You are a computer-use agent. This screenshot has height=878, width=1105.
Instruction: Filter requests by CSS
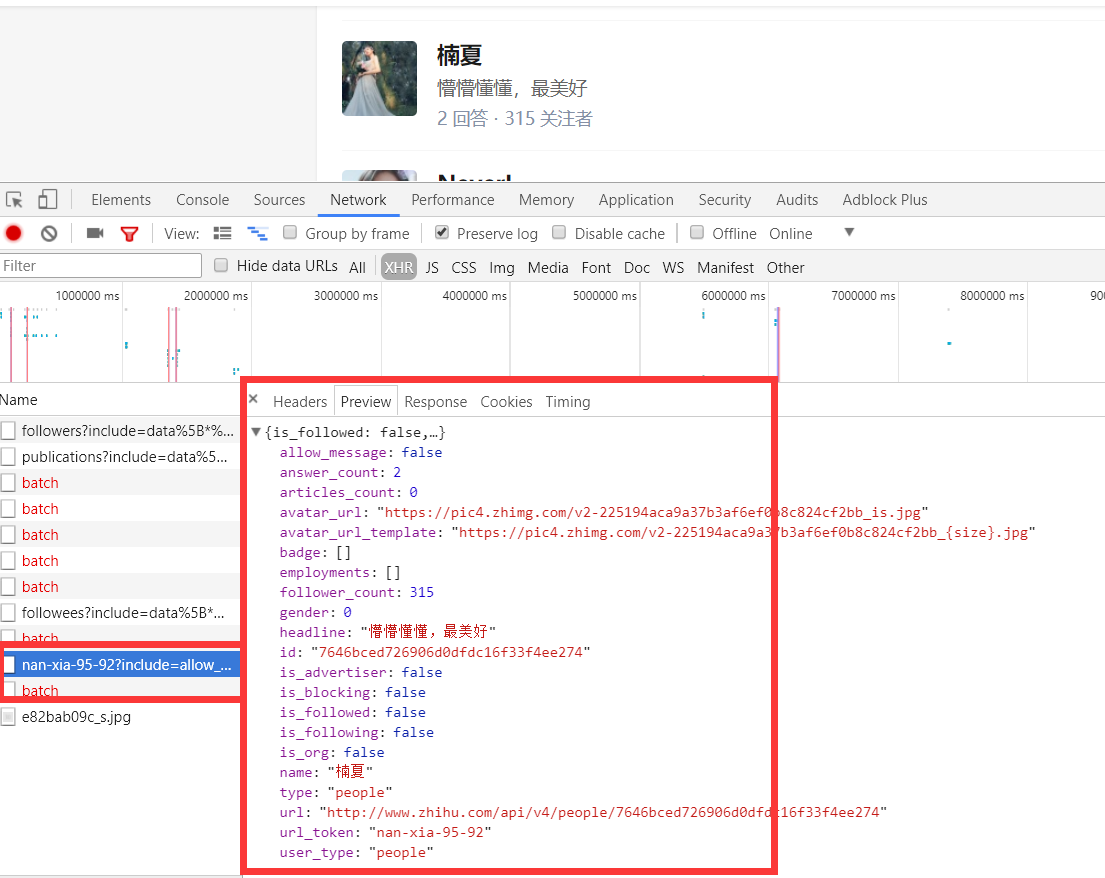click(464, 268)
